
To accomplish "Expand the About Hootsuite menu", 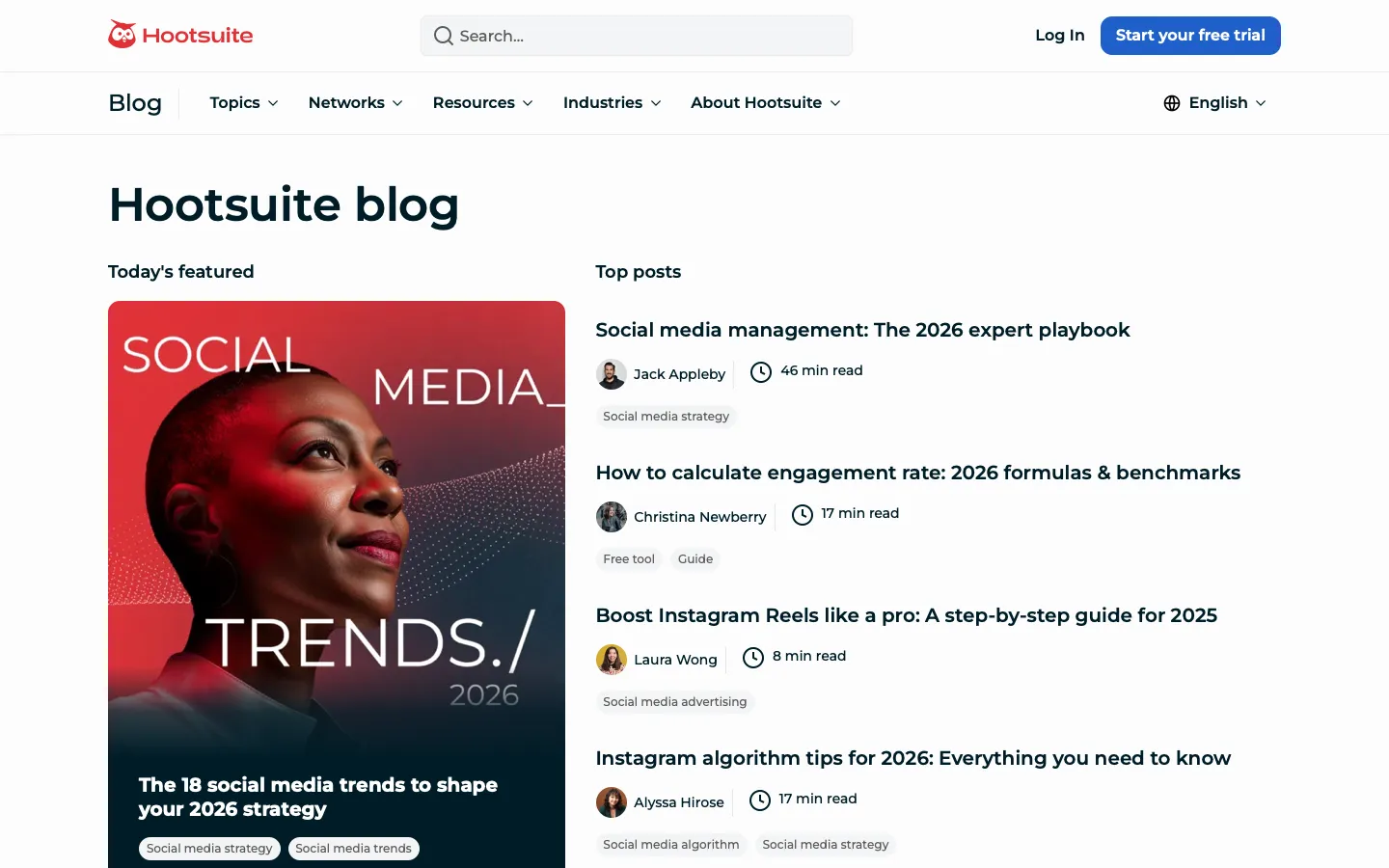I will coord(766,103).
